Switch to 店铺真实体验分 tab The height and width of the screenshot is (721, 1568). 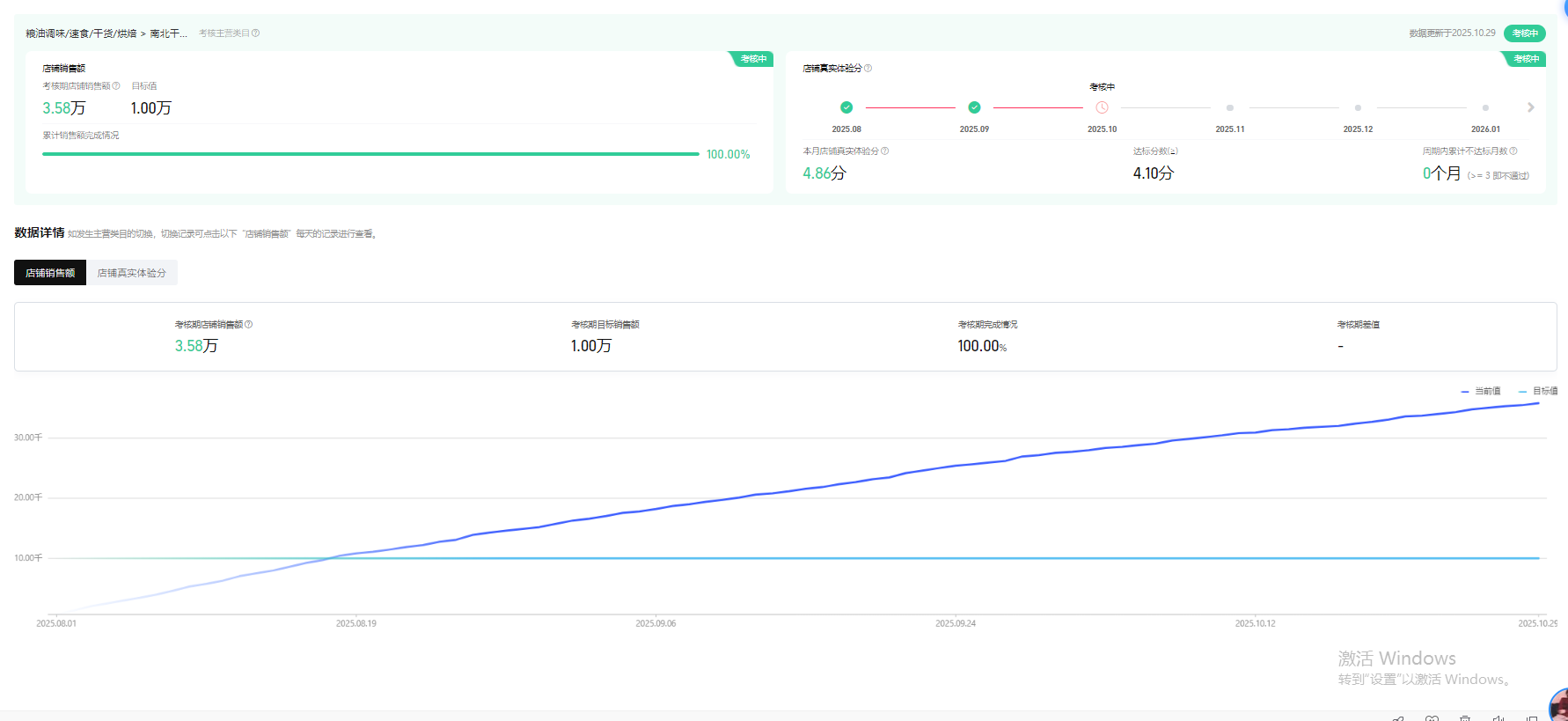coord(132,273)
